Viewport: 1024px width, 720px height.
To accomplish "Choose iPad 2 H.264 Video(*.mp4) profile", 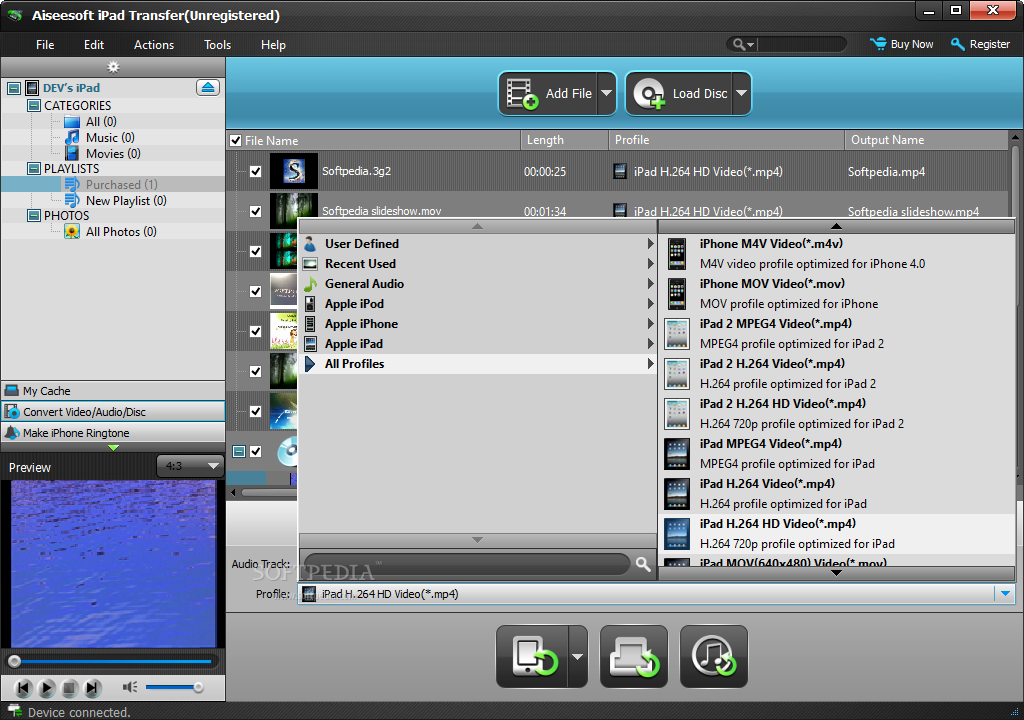I will coord(838,374).
